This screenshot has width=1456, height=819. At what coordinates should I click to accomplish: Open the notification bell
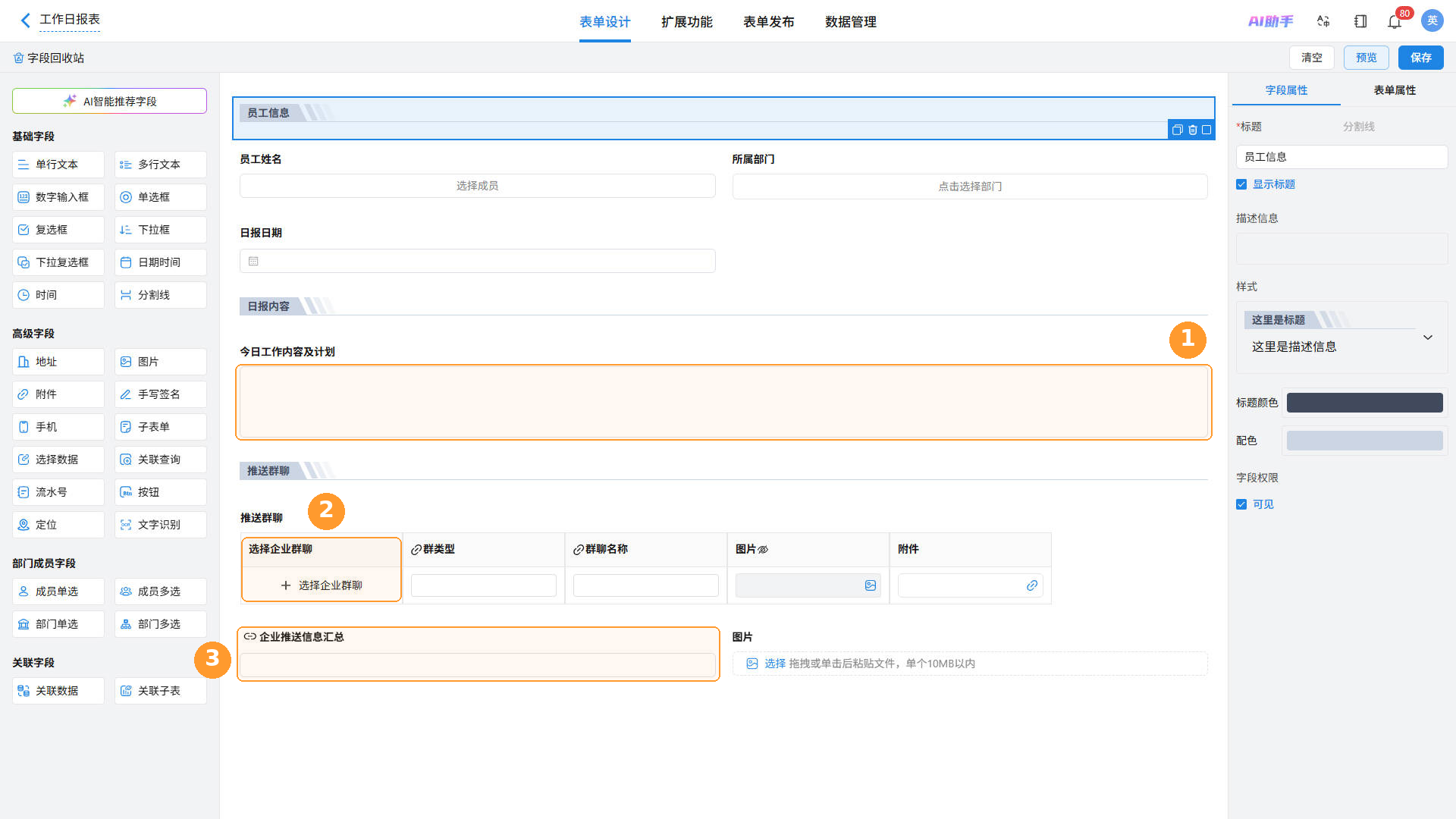[x=1395, y=21]
